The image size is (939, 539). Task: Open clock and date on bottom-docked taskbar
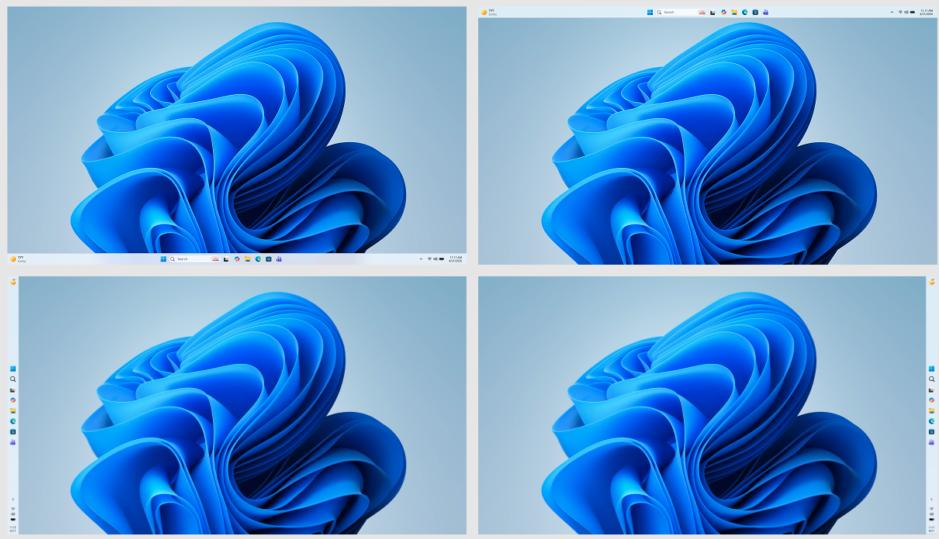point(455,259)
